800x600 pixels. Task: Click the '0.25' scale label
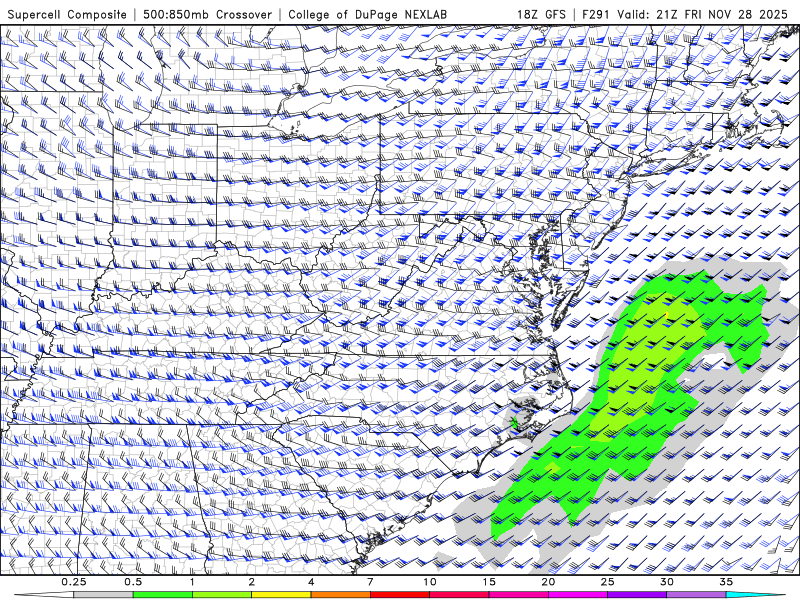tap(74, 582)
